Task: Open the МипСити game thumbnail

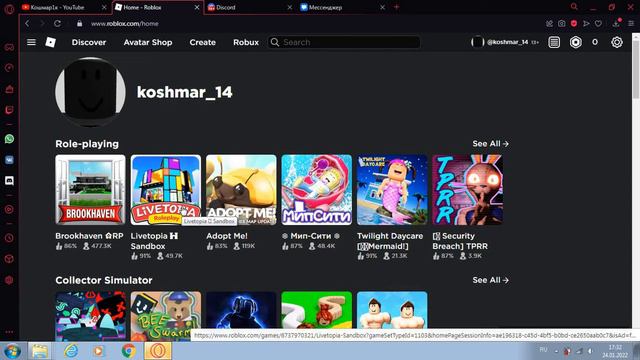Action: [316, 189]
